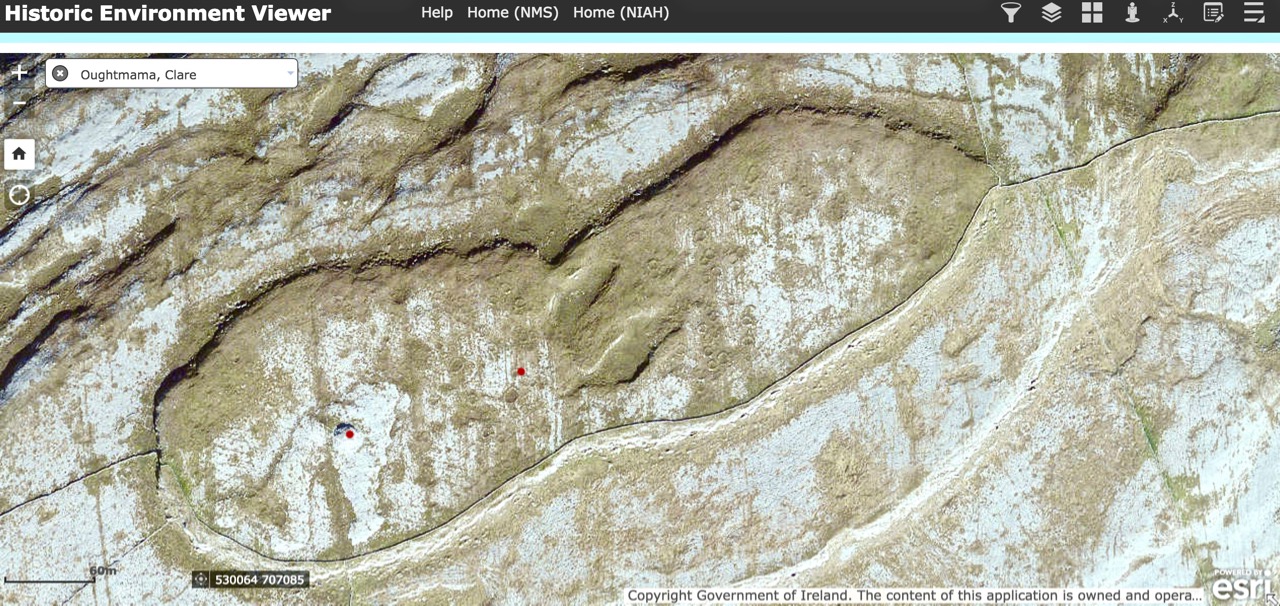Image resolution: width=1280 pixels, height=606 pixels.
Task: Open the Help menu item
Action: [x=436, y=13]
